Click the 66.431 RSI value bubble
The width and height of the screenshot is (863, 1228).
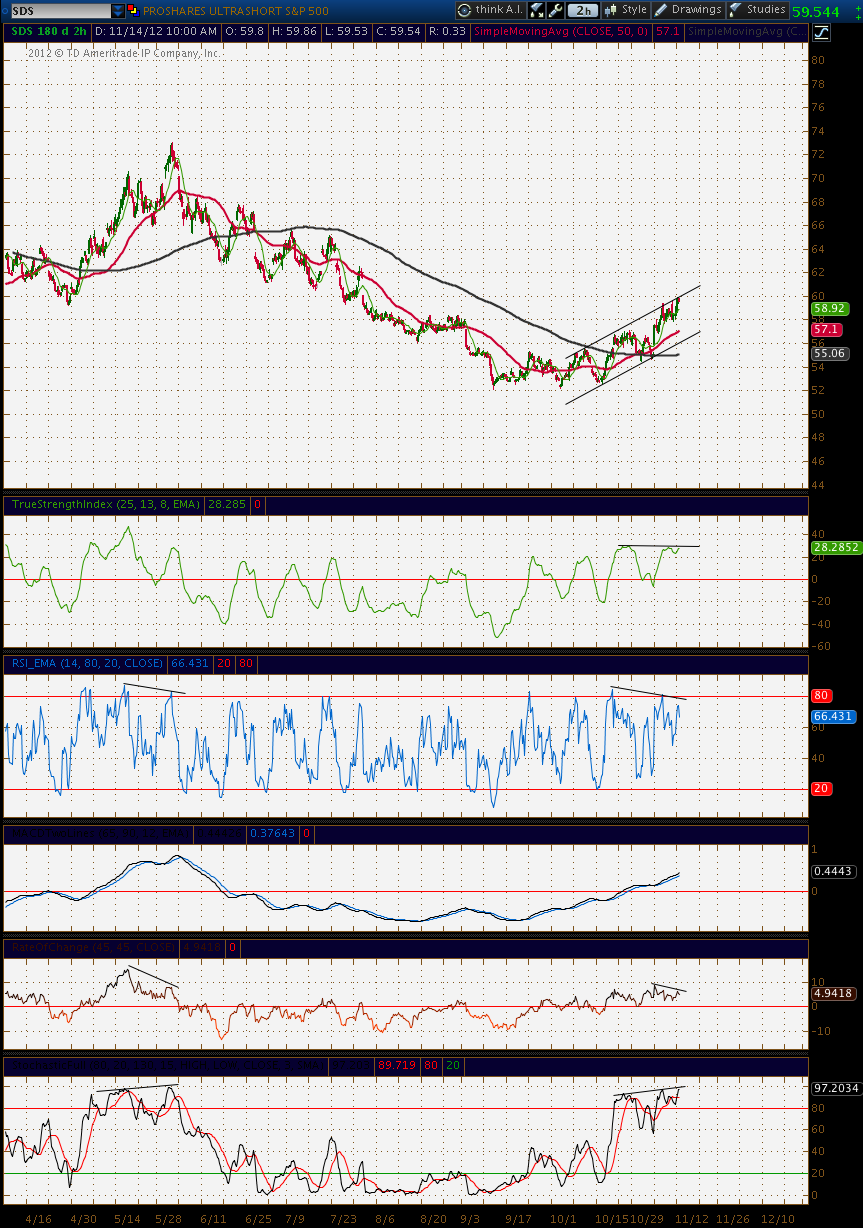(832, 716)
